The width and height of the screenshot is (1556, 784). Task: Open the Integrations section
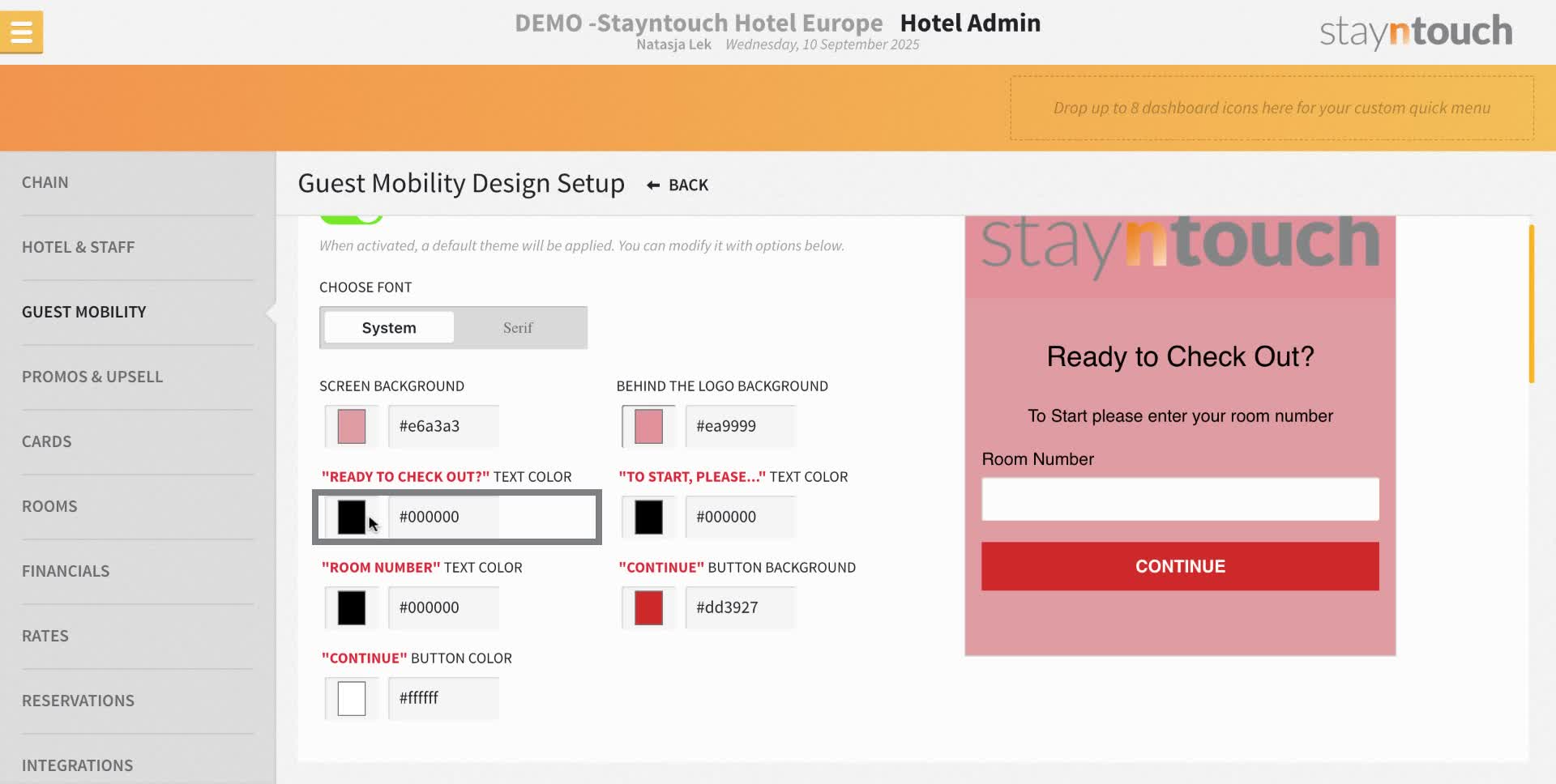coord(78,765)
